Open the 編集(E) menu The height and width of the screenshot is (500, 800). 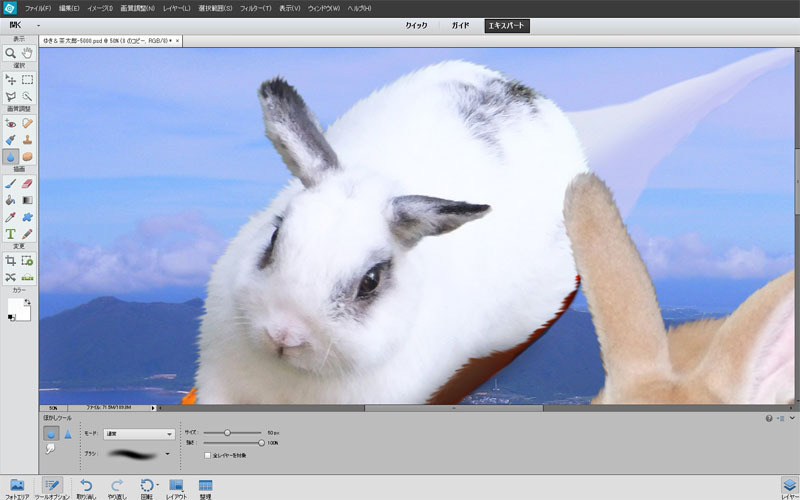pos(69,8)
